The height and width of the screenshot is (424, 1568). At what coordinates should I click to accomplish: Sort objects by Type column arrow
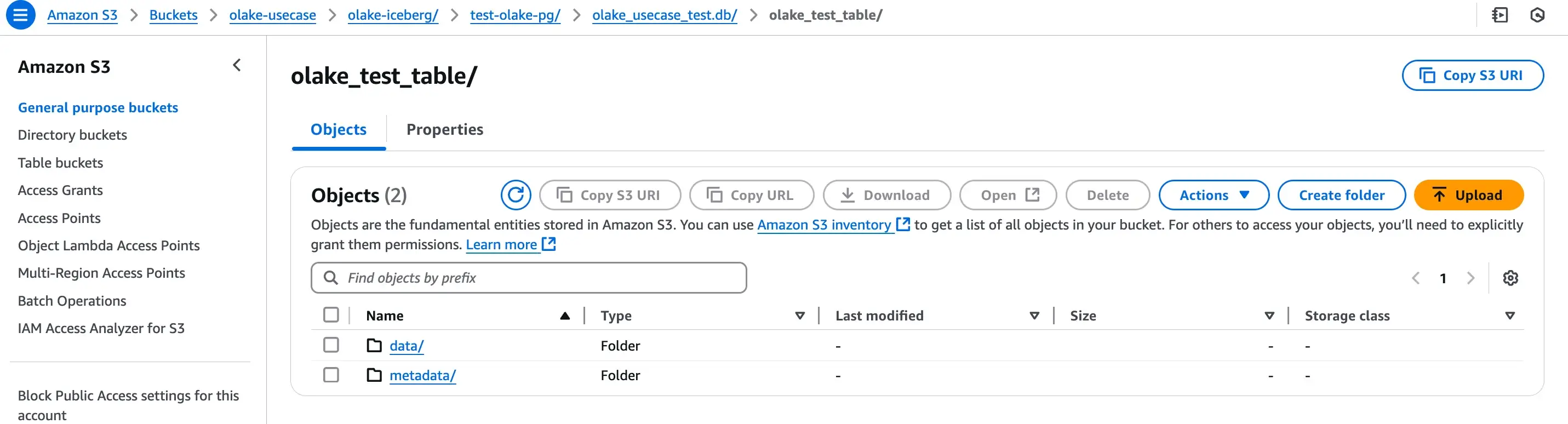[x=800, y=316]
